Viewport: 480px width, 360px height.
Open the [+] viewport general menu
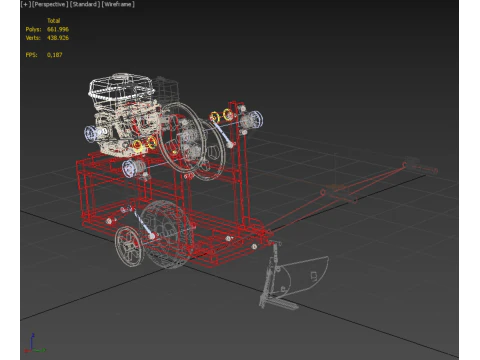pos(26,4)
